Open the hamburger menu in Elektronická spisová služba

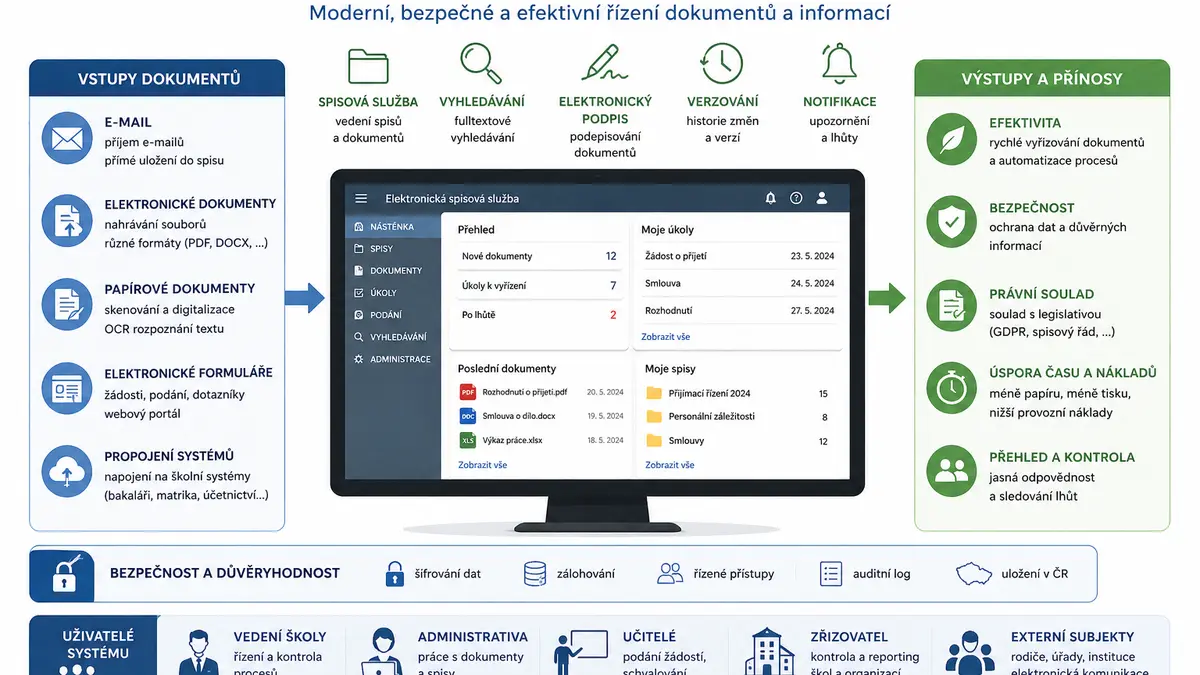[x=361, y=198]
